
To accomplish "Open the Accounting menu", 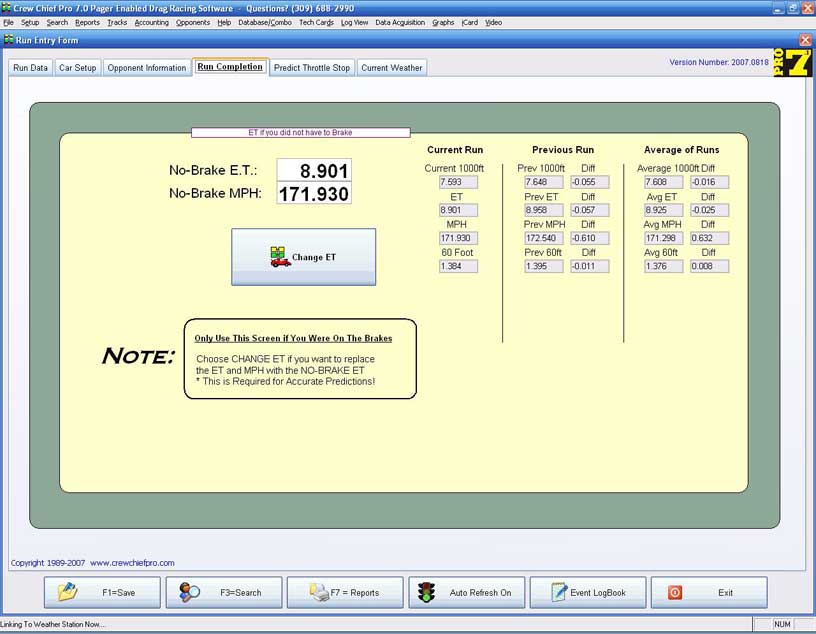I will click(x=151, y=22).
